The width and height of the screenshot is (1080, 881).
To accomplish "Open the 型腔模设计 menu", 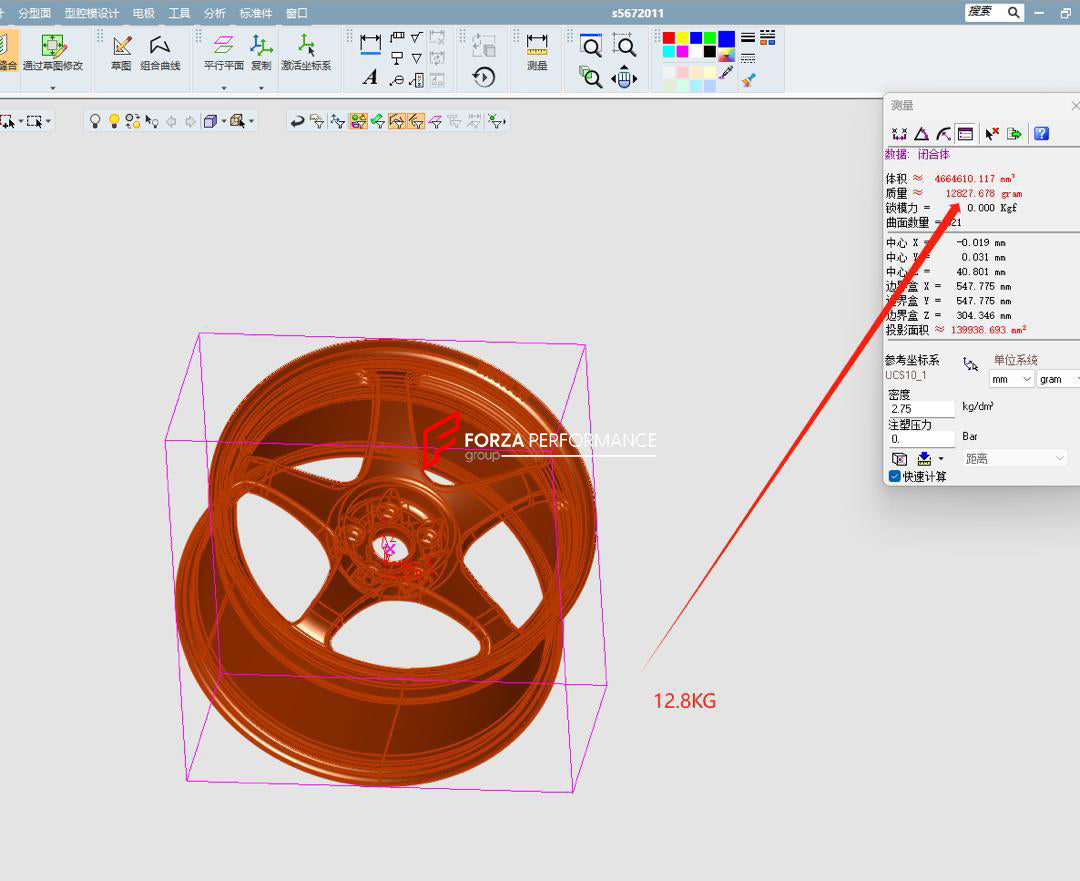I will point(91,13).
